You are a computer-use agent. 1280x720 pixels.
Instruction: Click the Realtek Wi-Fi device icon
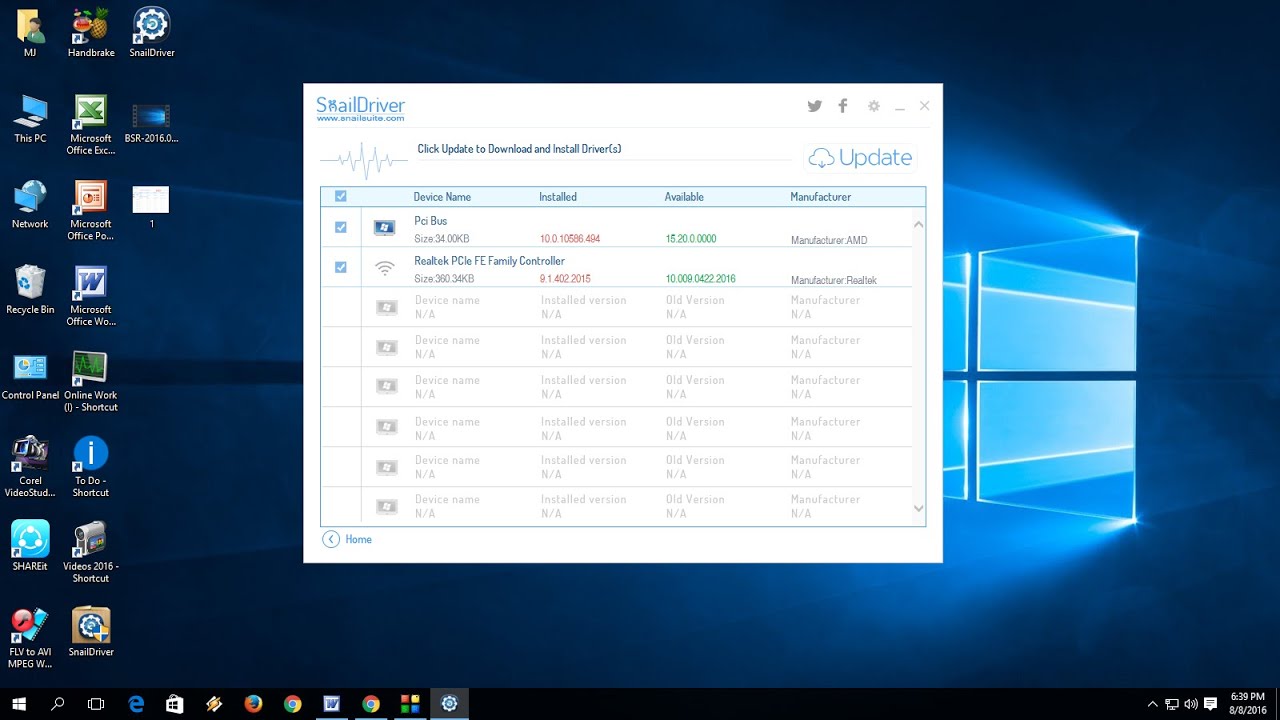(x=384, y=268)
